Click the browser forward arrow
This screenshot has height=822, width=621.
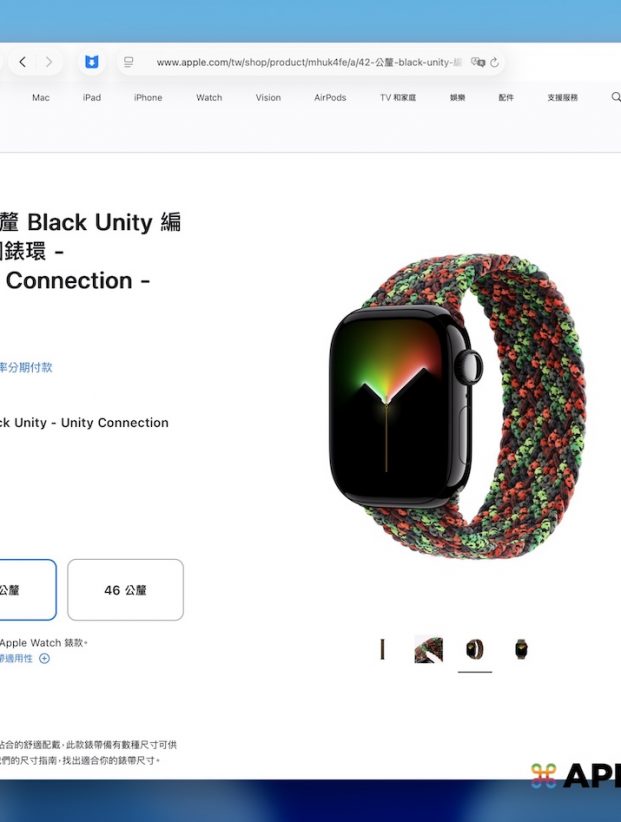tap(48, 62)
